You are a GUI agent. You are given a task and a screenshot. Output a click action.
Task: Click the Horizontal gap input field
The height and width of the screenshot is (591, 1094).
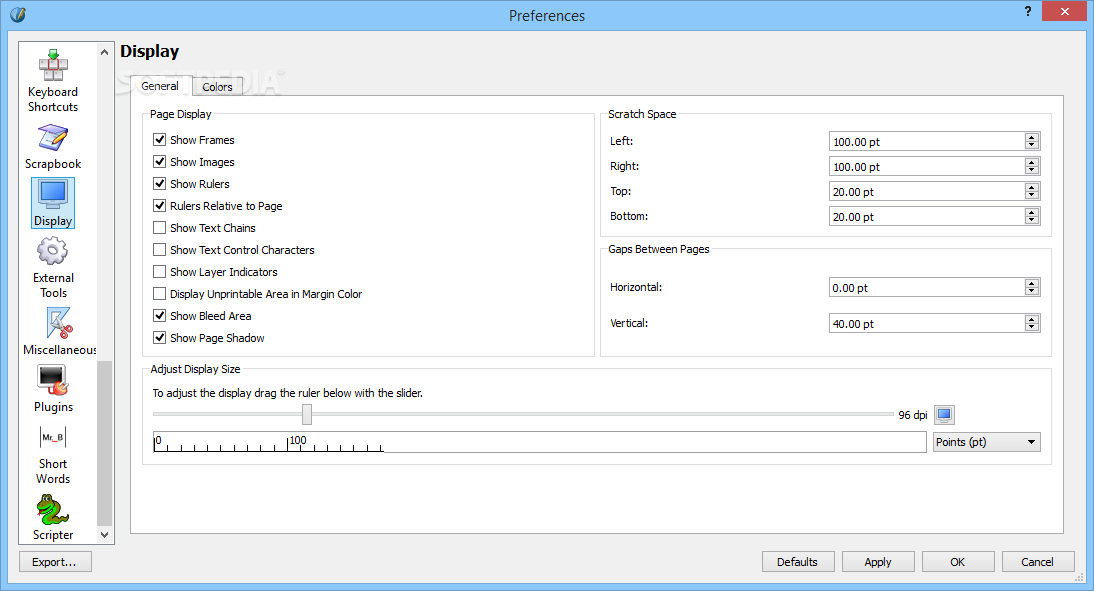coord(927,287)
